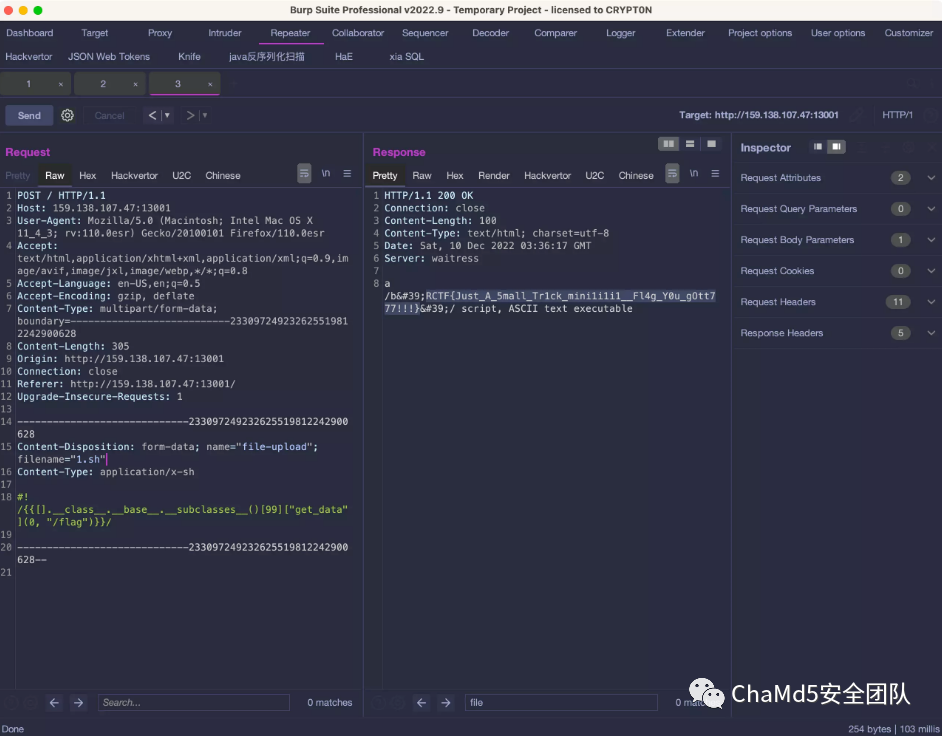
Task: Open the send settings gear icon
Action: coord(67,115)
